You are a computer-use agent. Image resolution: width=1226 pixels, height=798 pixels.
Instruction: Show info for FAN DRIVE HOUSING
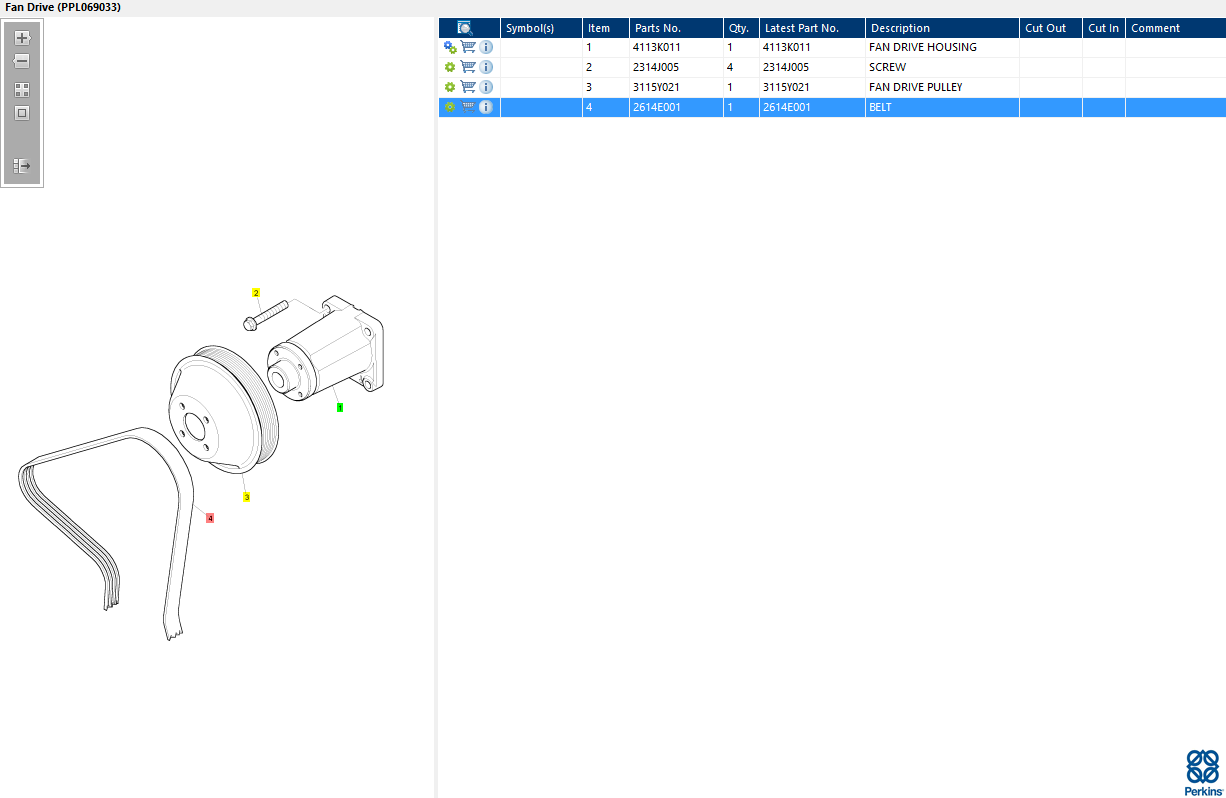point(486,47)
